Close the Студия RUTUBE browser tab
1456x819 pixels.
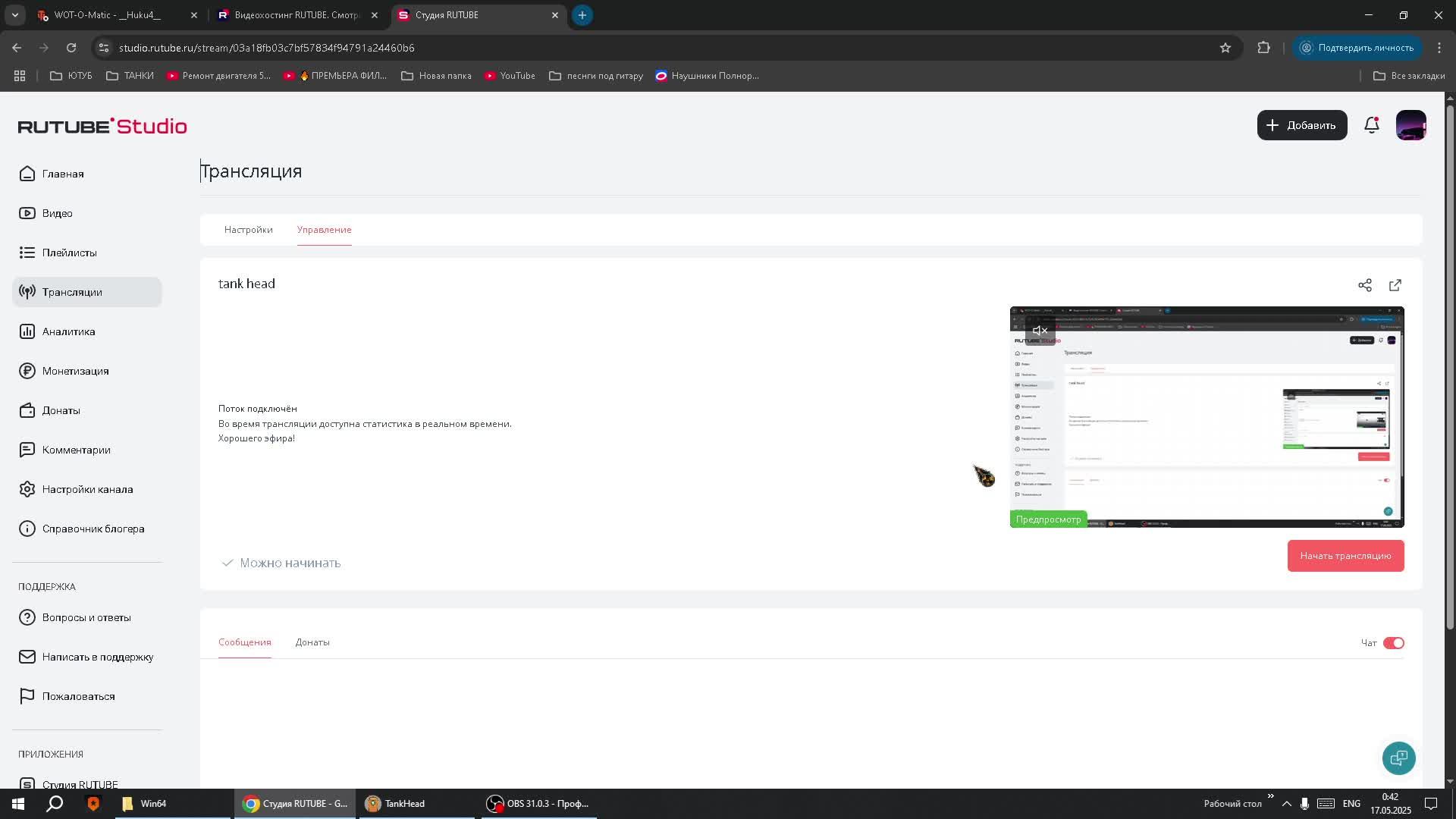(555, 15)
